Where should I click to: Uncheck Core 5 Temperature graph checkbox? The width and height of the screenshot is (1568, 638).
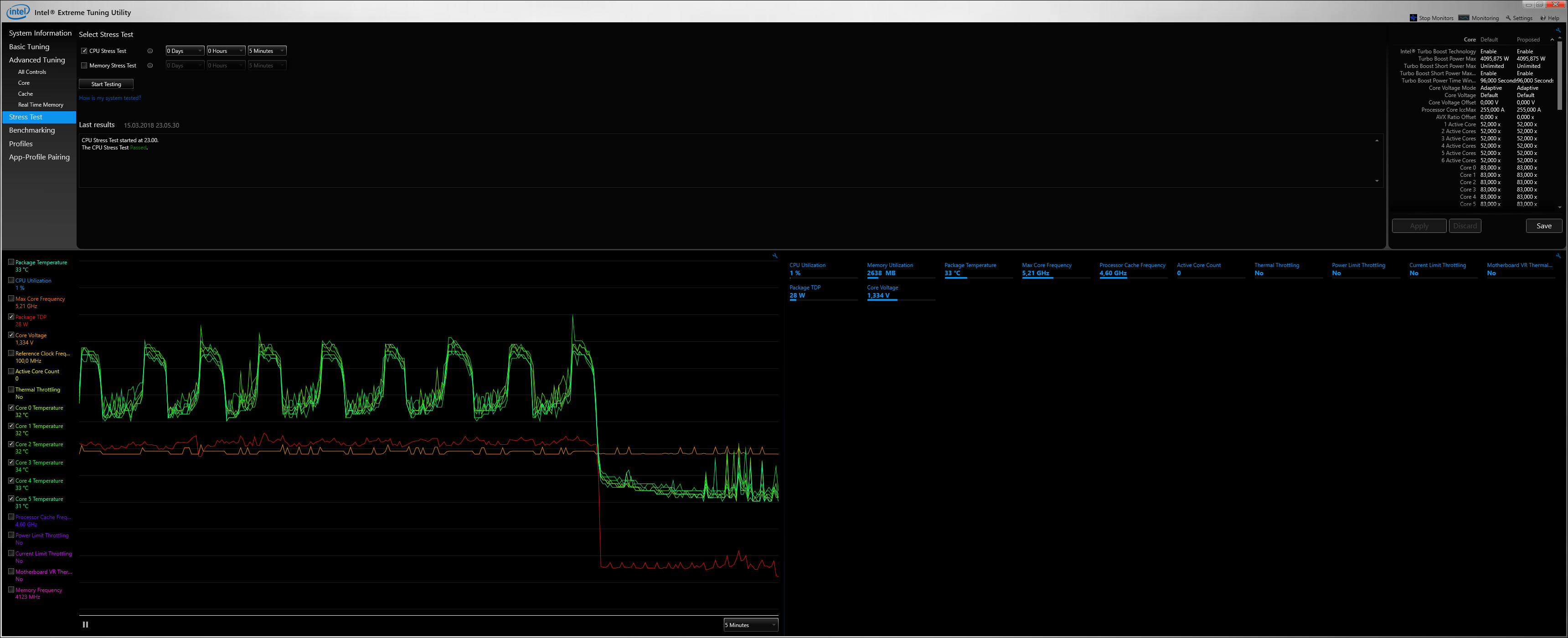(x=11, y=499)
